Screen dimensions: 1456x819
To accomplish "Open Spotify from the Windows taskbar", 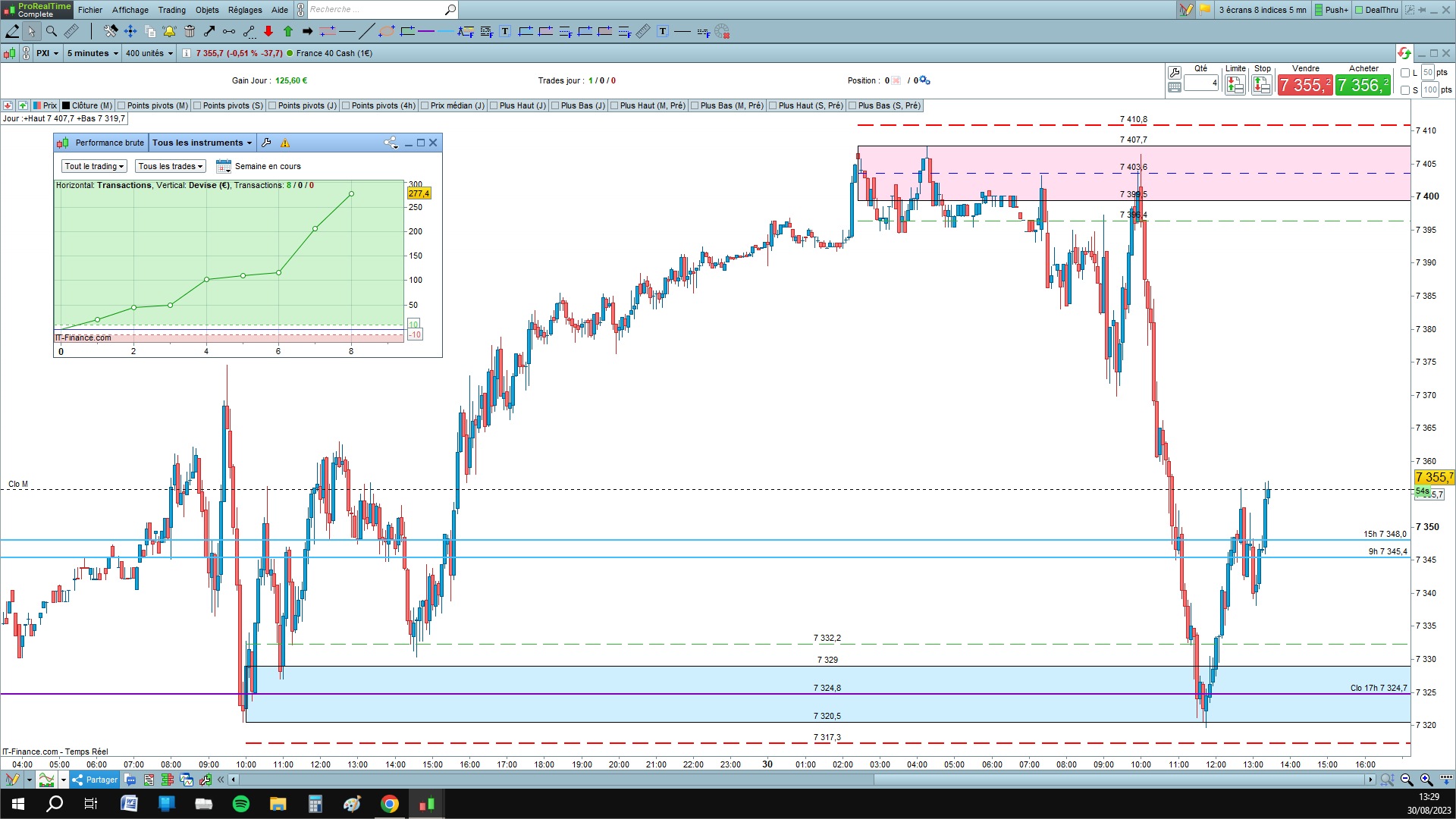I will [241, 804].
